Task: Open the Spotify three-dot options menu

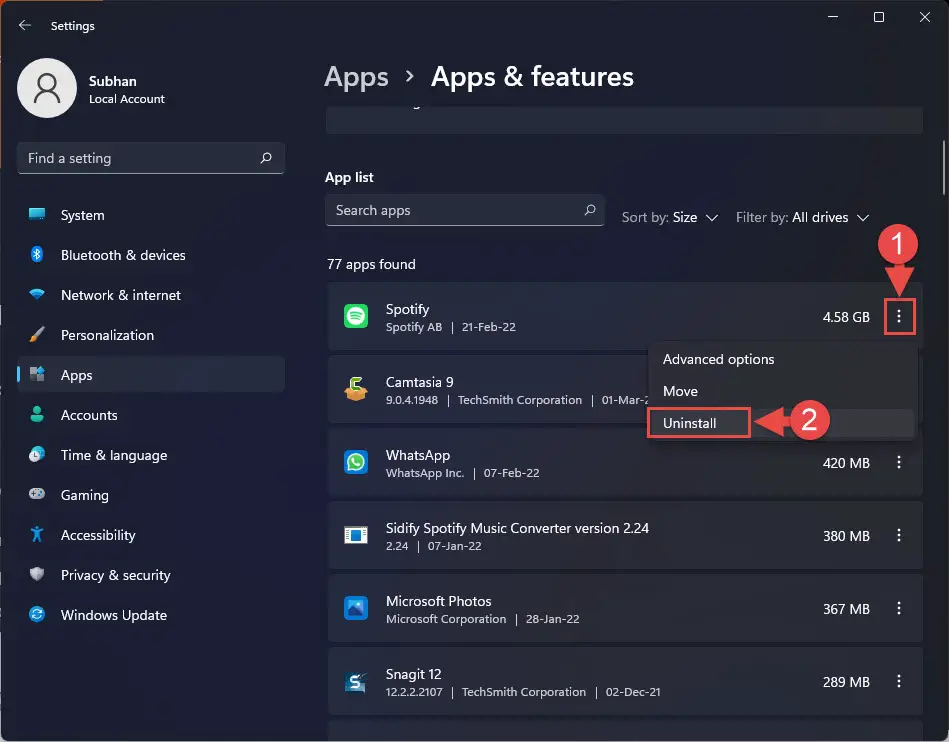Action: tap(899, 316)
